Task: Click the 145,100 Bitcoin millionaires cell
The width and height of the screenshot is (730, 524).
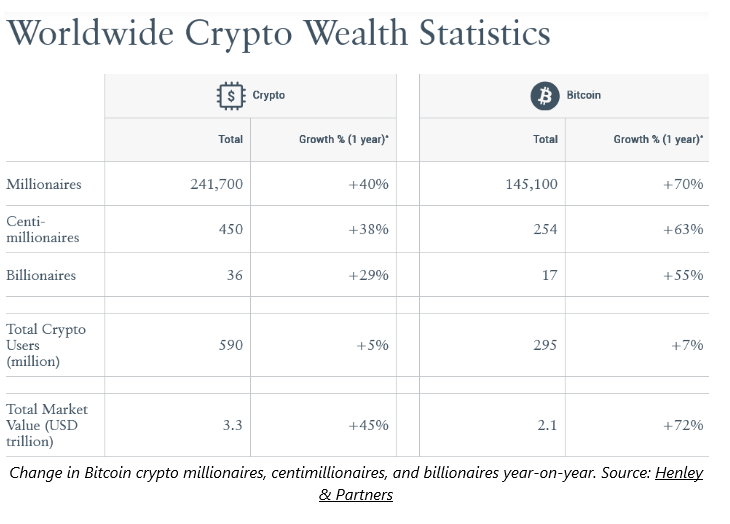Action: (531, 184)
